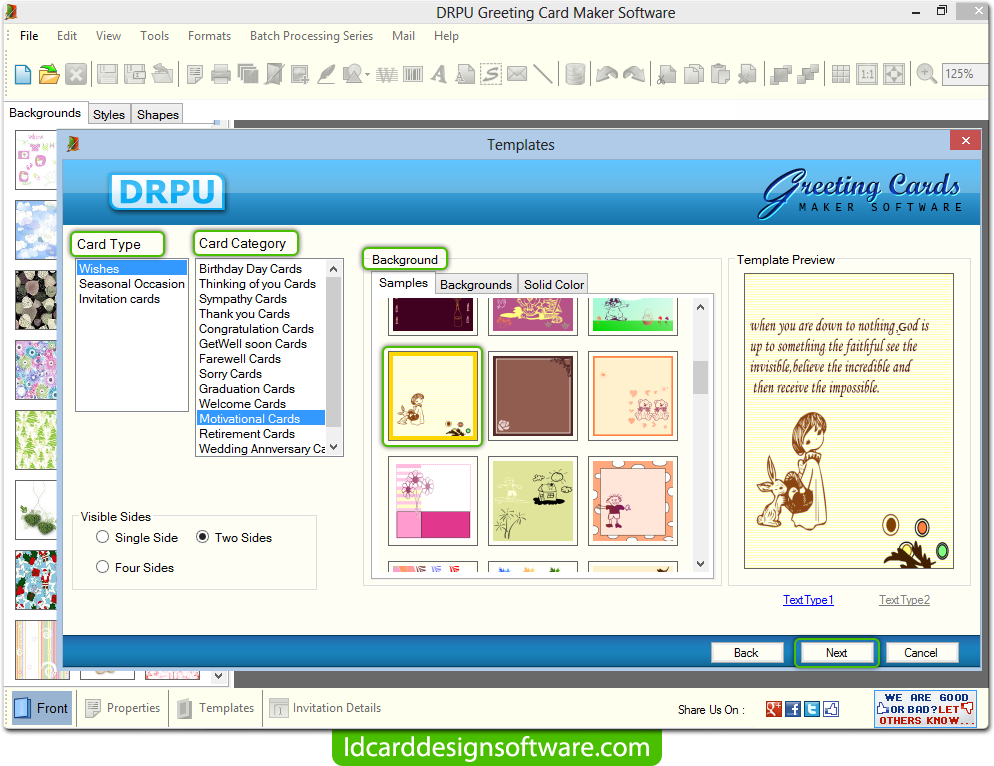994x766 pixels.
Task: Select Graduation Cards category
Action: pos(247,389)
